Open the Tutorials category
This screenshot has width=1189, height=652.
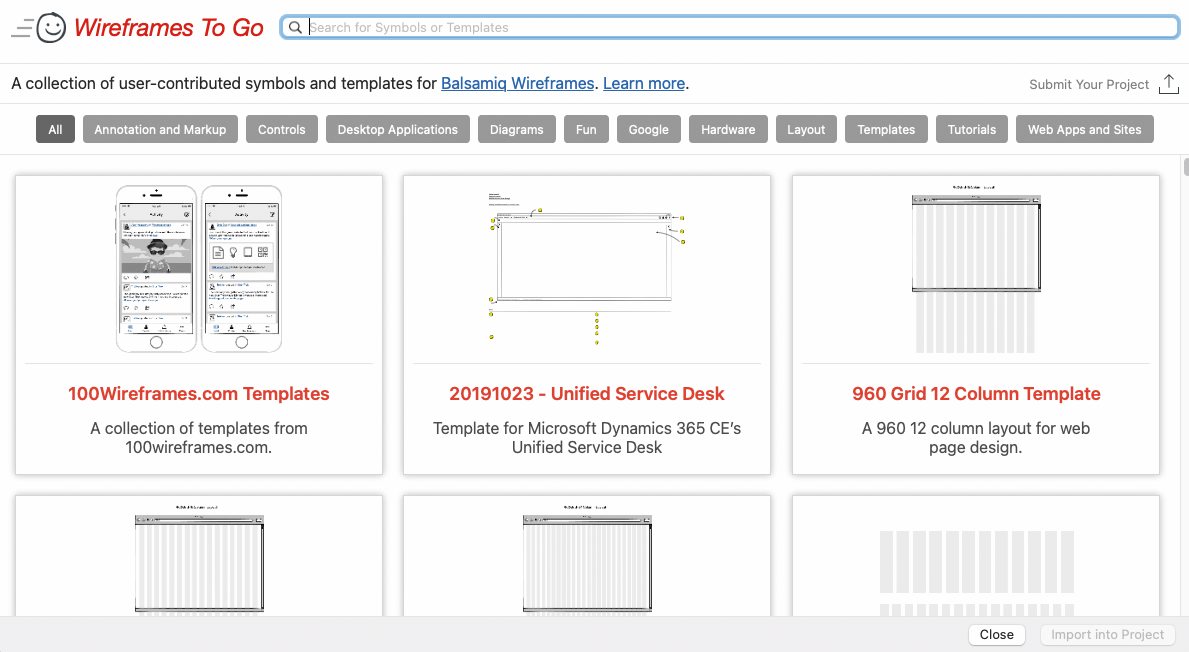tap(971, 130)
